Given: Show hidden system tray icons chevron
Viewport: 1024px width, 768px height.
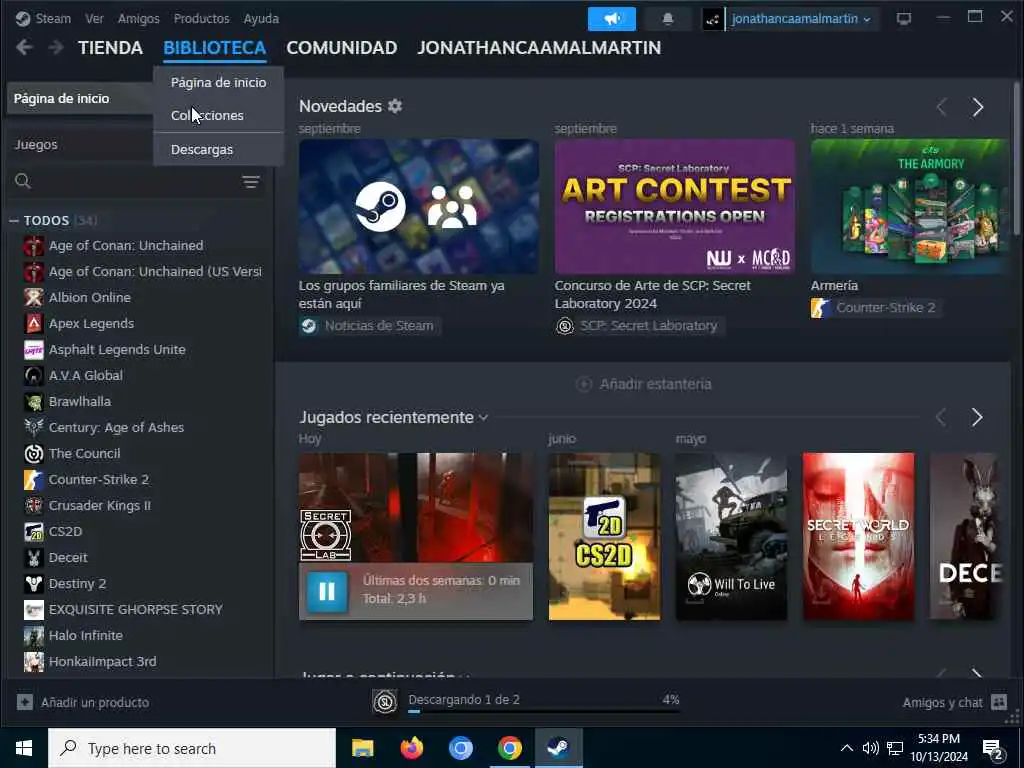Looking at the screenshot, I should click(846, 748).
